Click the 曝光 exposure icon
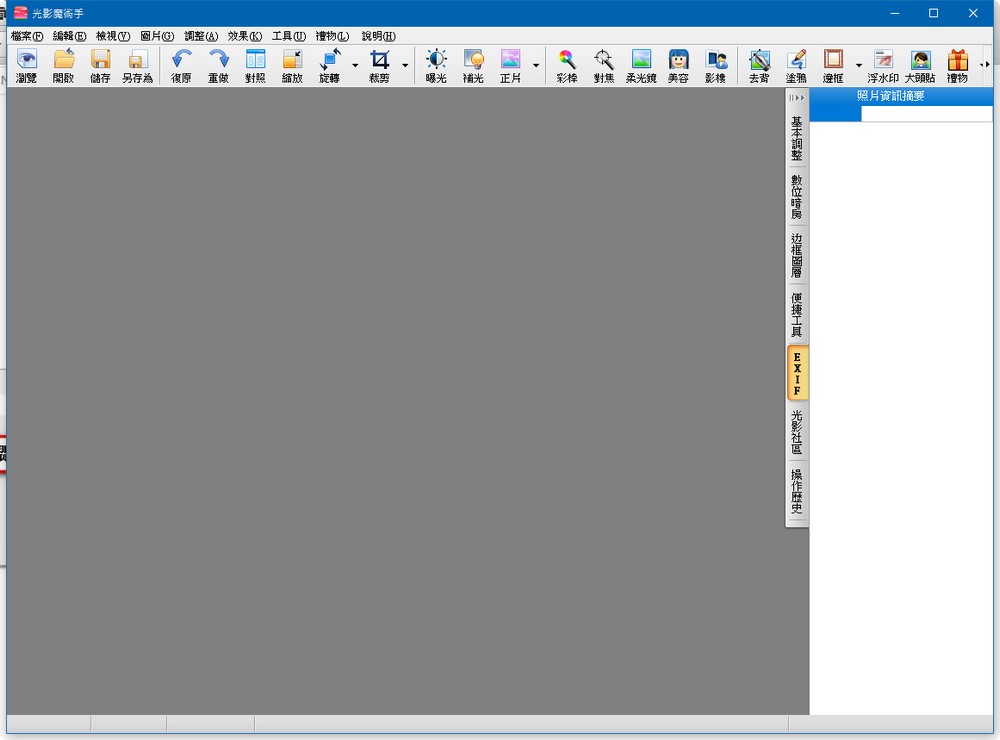Image resolution: width=1000 pixels, height=740 pixels. 436,65
